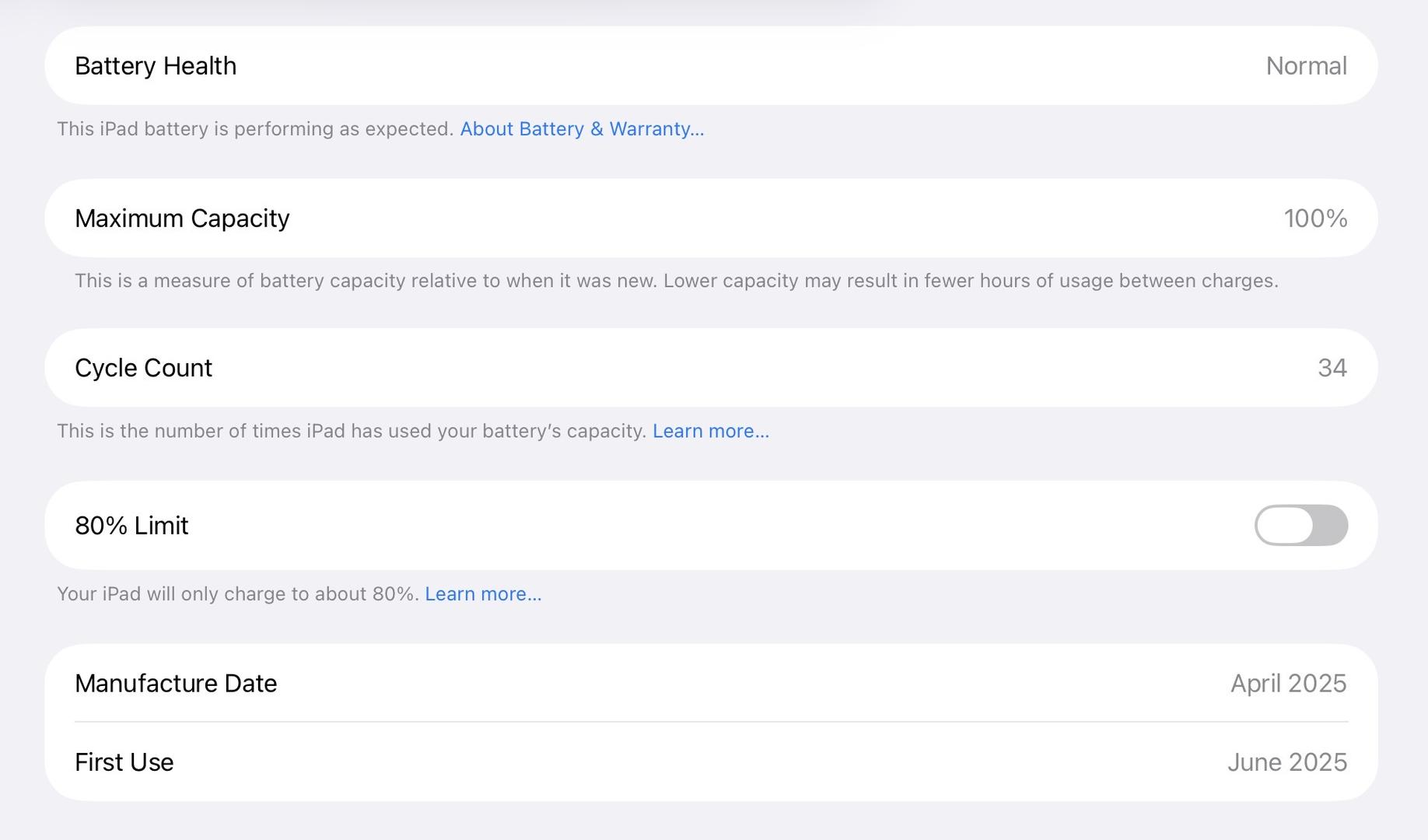Click the 100% maximum capacity value
This screenshot has width=1428, height=840.
point(1315,219)
